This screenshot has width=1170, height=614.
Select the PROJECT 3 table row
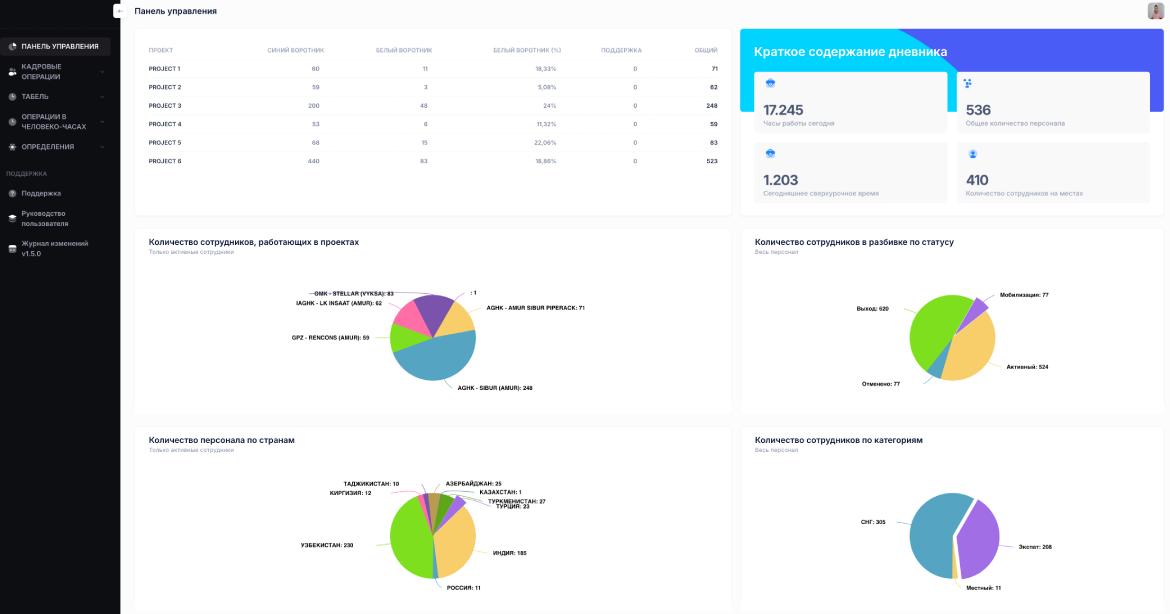coord(432,106)
